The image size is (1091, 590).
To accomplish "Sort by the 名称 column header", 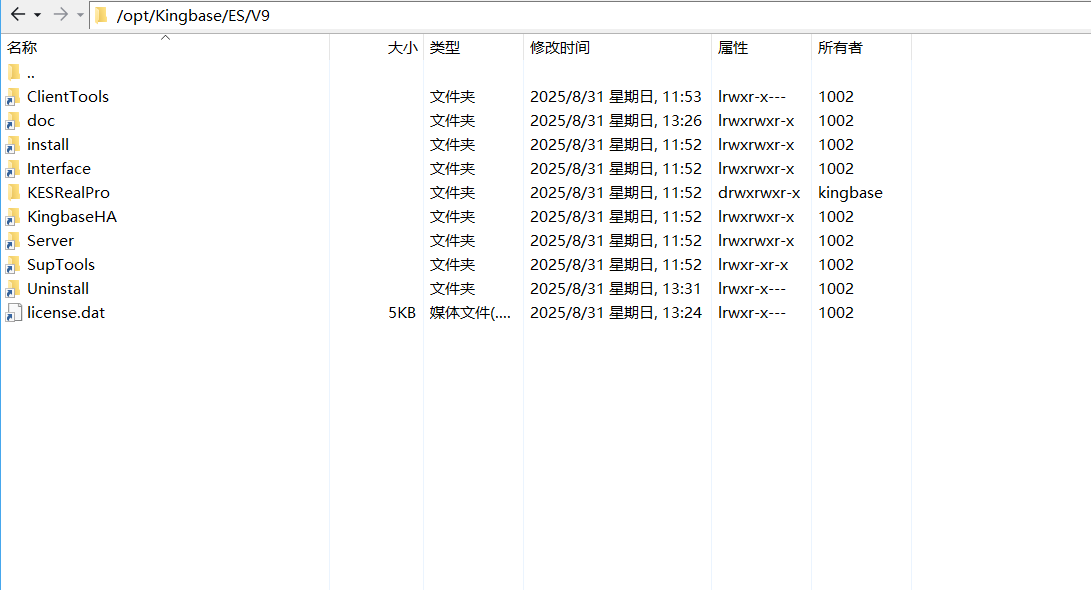I will (x=167, y=47).
